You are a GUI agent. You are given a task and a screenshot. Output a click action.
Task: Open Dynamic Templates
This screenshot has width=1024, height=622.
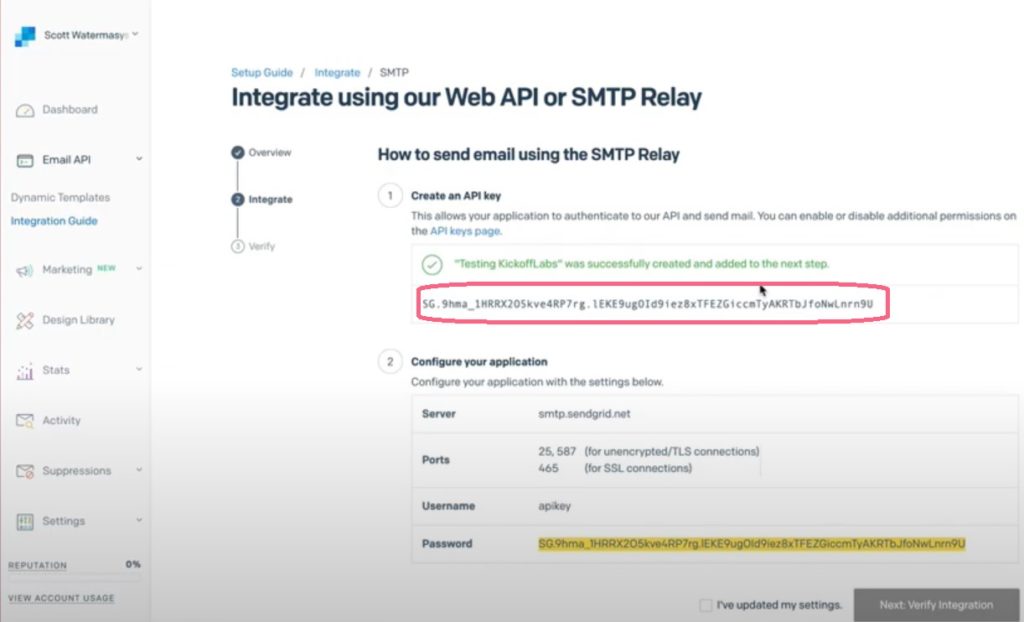tap(60, 197)
